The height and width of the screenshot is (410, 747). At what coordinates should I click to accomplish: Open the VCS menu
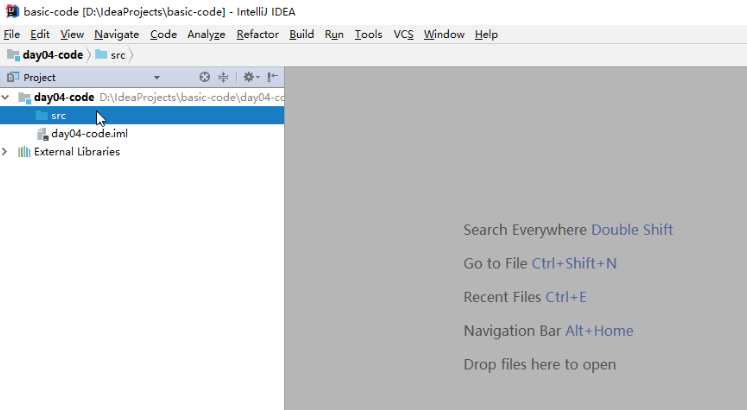(x=403, y=34)
